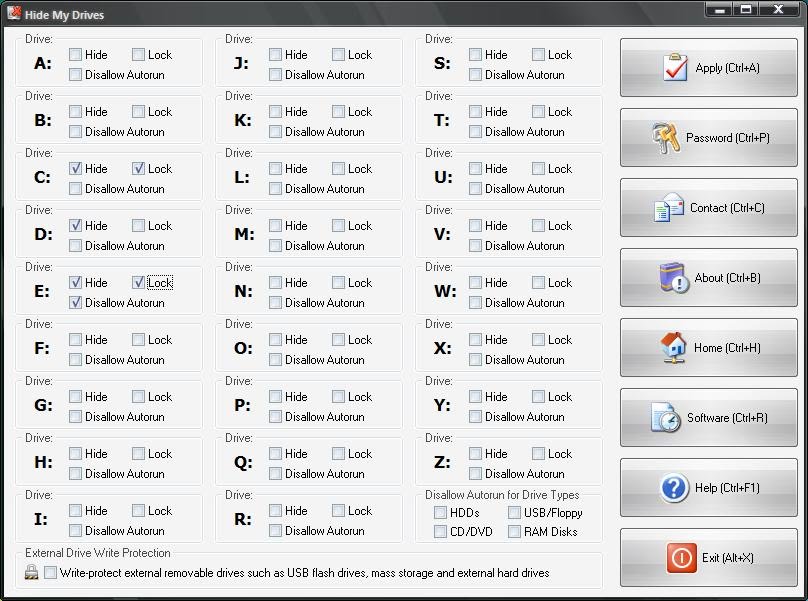Check Lock for drive M:
Screen dimensions: 808x601
338,226
